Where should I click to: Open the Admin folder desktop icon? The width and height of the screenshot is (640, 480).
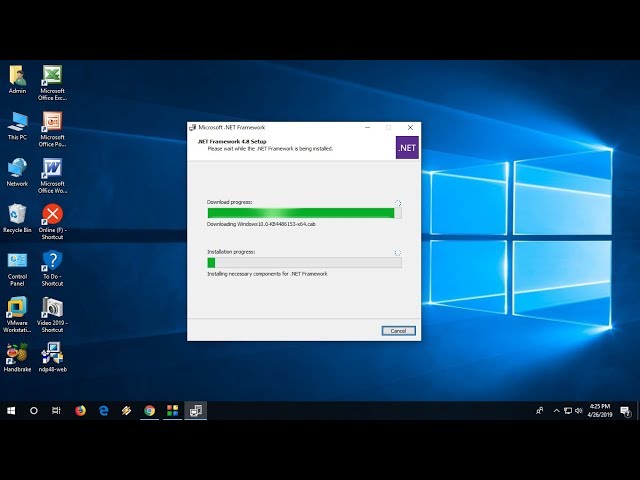pos(17,80)
